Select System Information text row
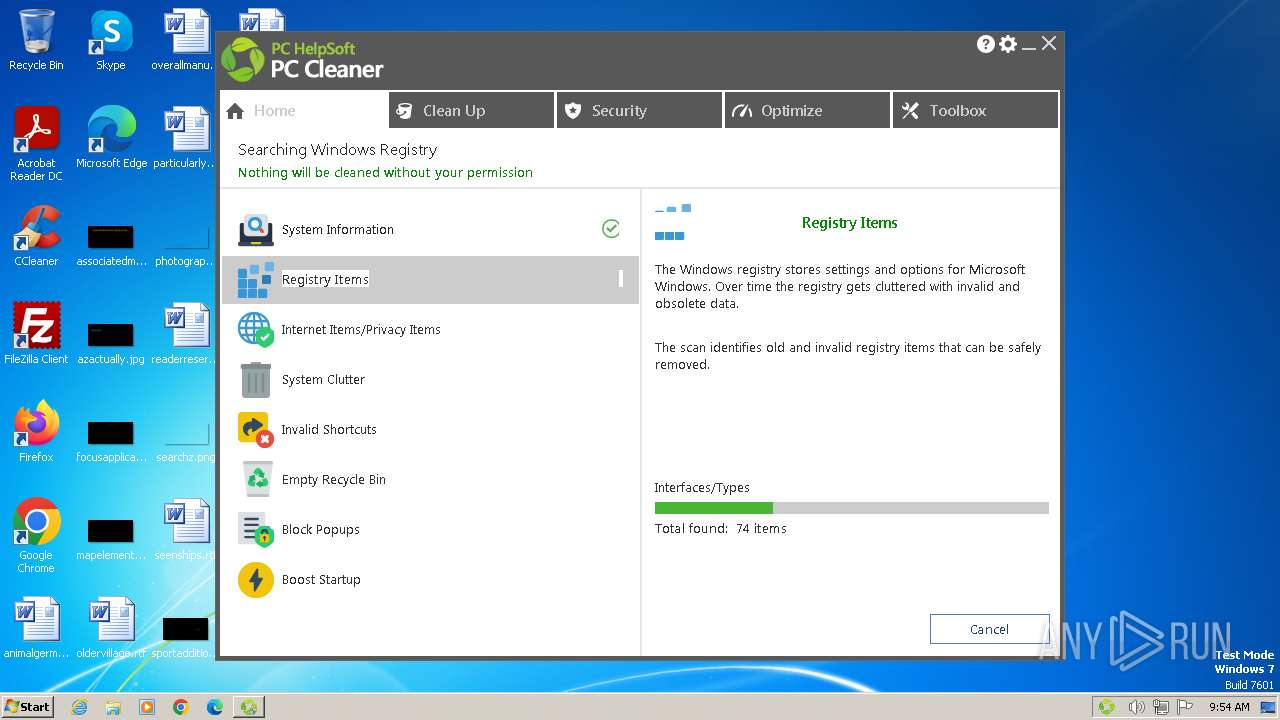The image size is (1280, 720). (430, 230)
